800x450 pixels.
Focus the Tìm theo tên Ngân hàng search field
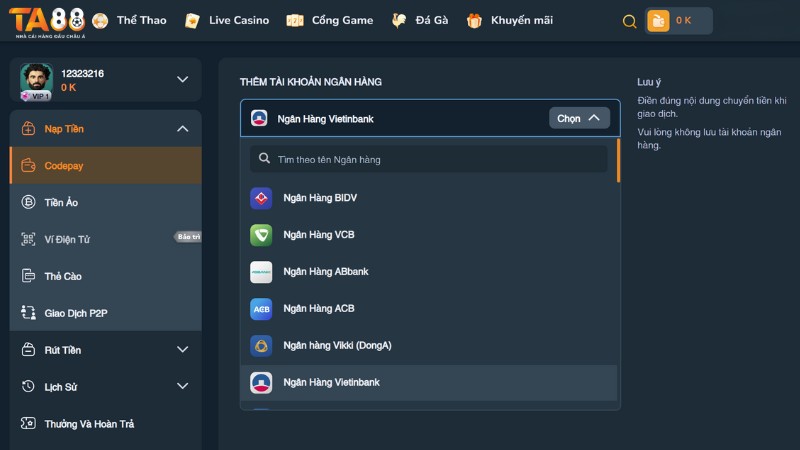tap(429, 159)
